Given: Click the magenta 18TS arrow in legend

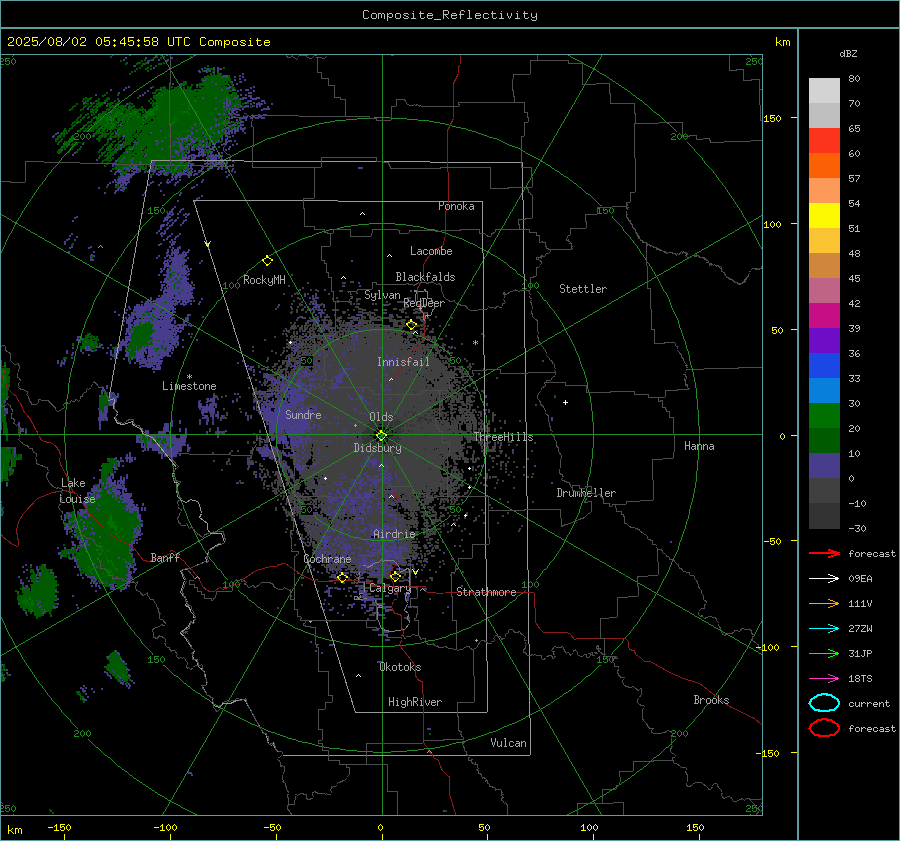Looking at the screenshot, I should coord(824,679).
